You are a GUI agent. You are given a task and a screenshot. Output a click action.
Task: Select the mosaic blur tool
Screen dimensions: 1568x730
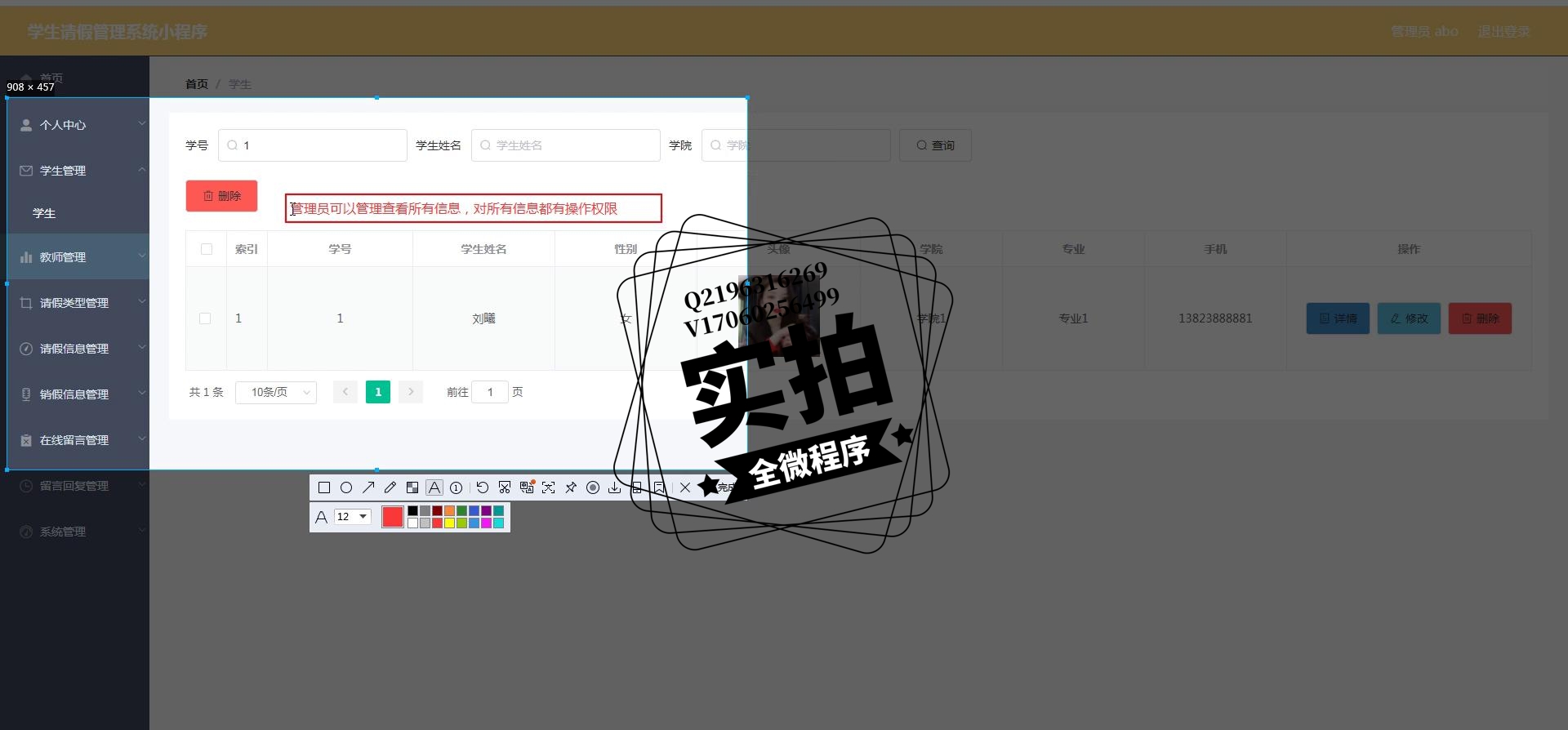click(412, 487)
